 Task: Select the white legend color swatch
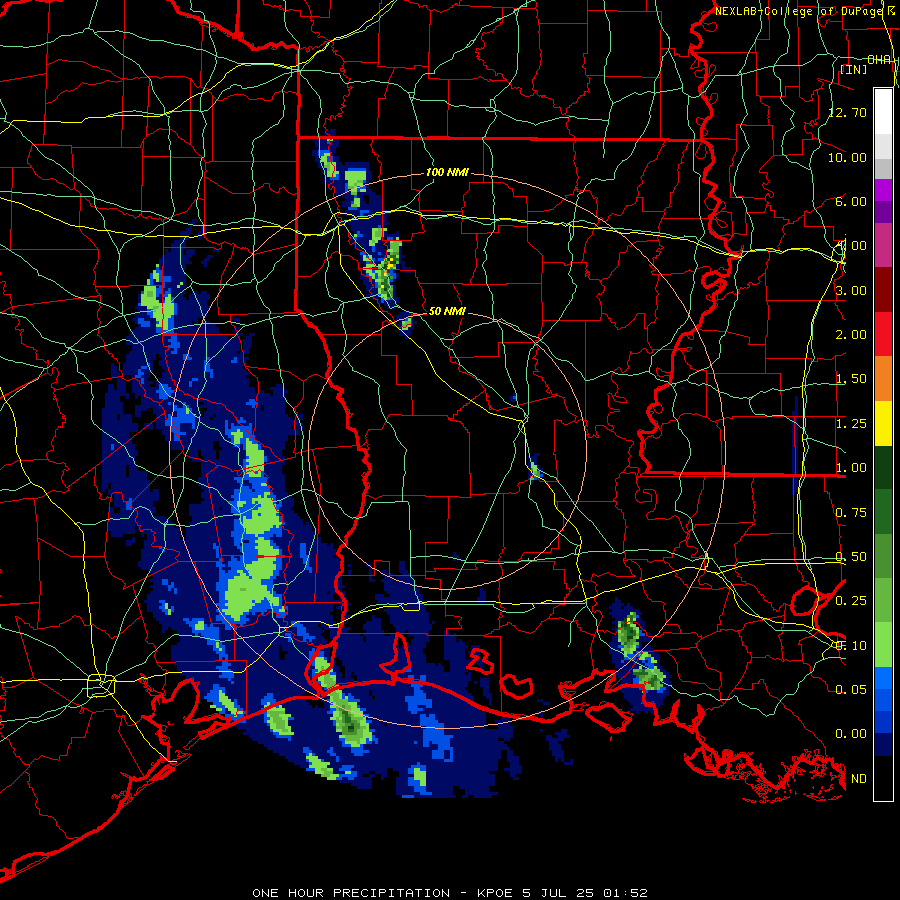pyautogui.click(x=883, y=112)
